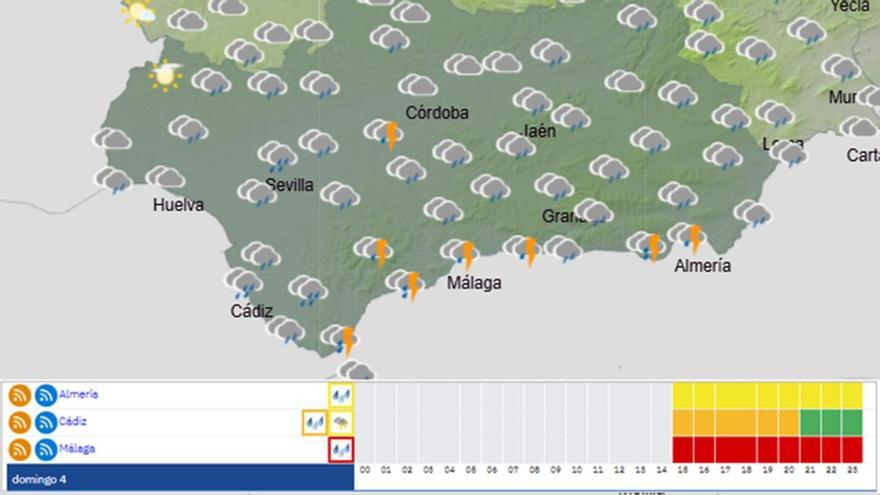This screenshot has width=880, height=495.
Task: Click the blue RSS icon in Málaga row
Action: point(46,450)
